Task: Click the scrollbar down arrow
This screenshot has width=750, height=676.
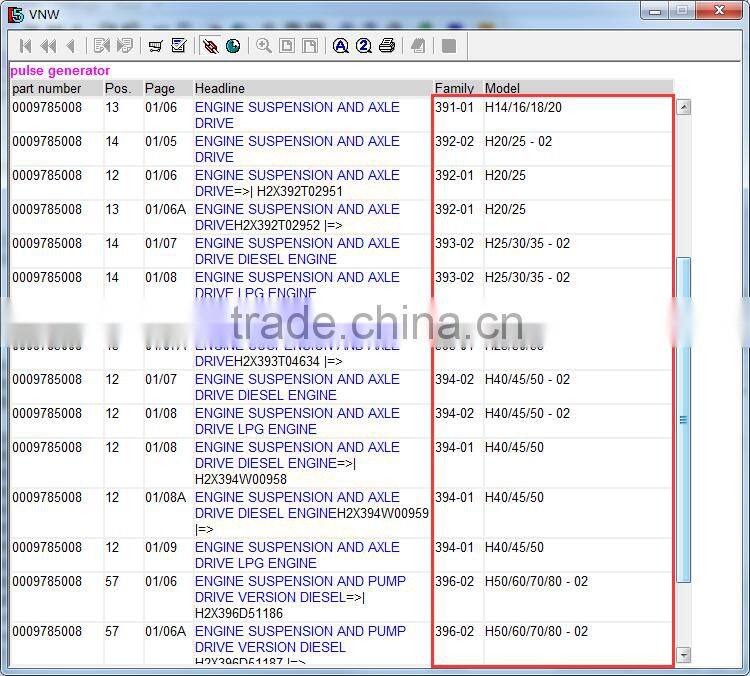Action: coord(684,654)
